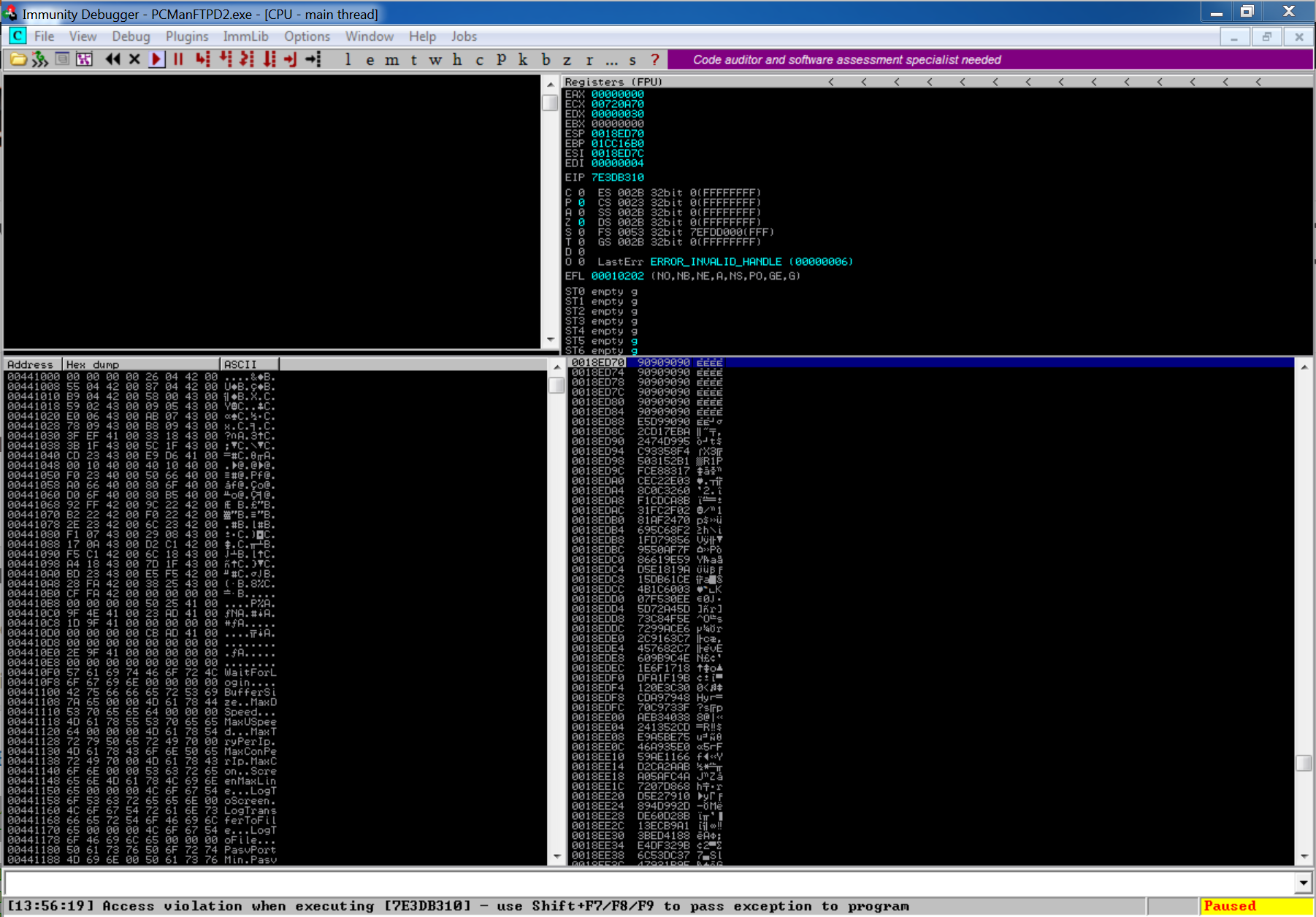
Task: Select the EIP 7E3DB310 register value
Action: (x=618, y=177)
